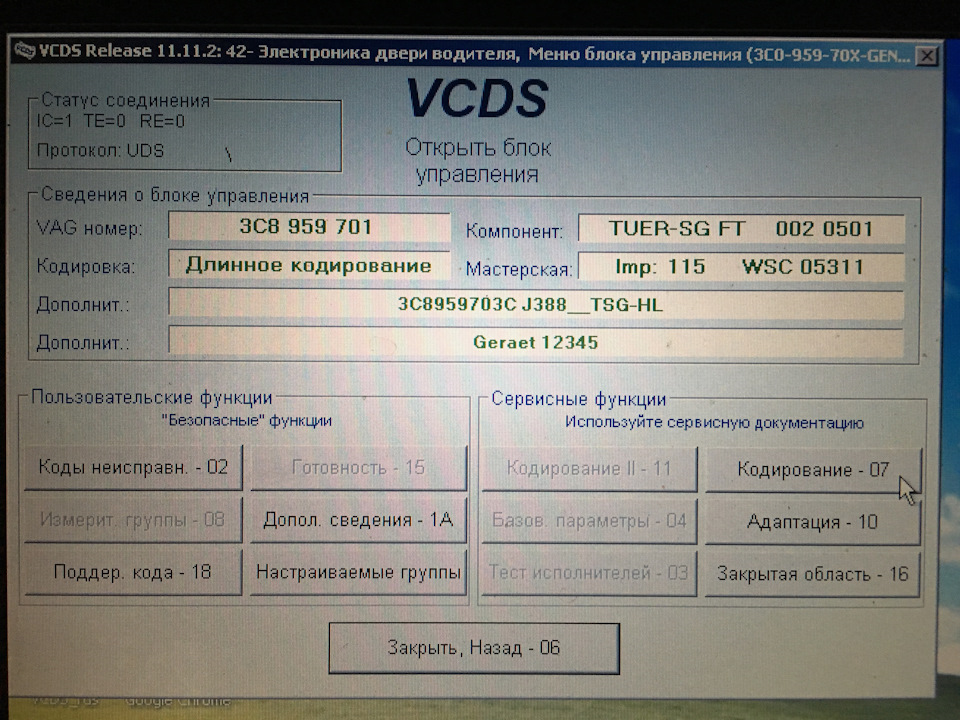The image size is (960, 720).
Task: Click the status text IC=1 TE=0 RE=0
Action: tap(111, 121)
